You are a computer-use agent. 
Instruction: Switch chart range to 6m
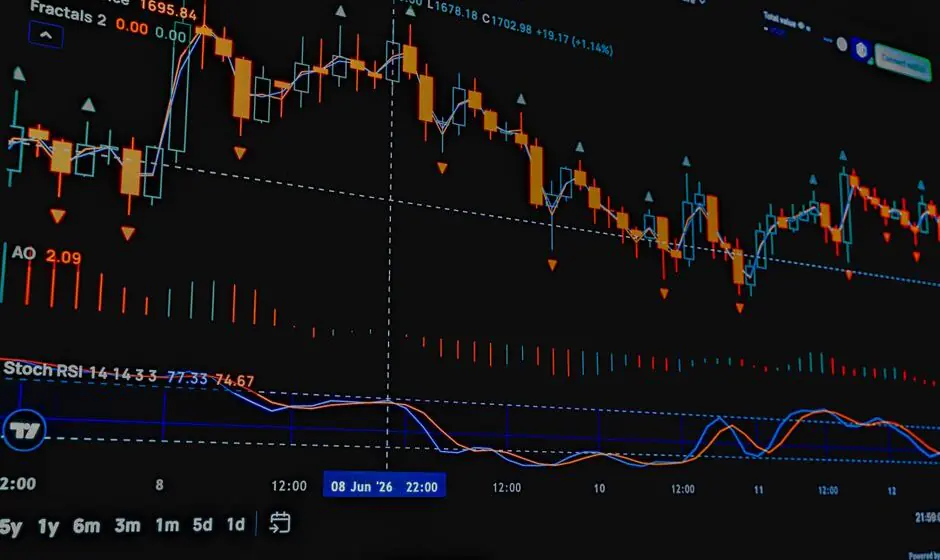[x=86, y=526]
